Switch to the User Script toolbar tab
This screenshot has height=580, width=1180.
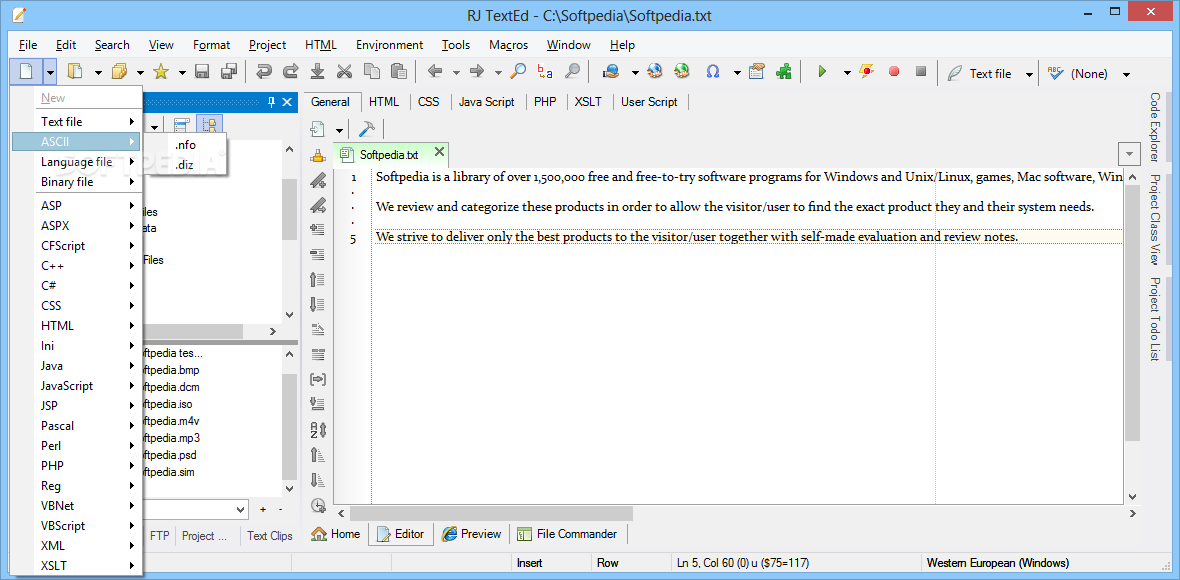click(649, 102)
